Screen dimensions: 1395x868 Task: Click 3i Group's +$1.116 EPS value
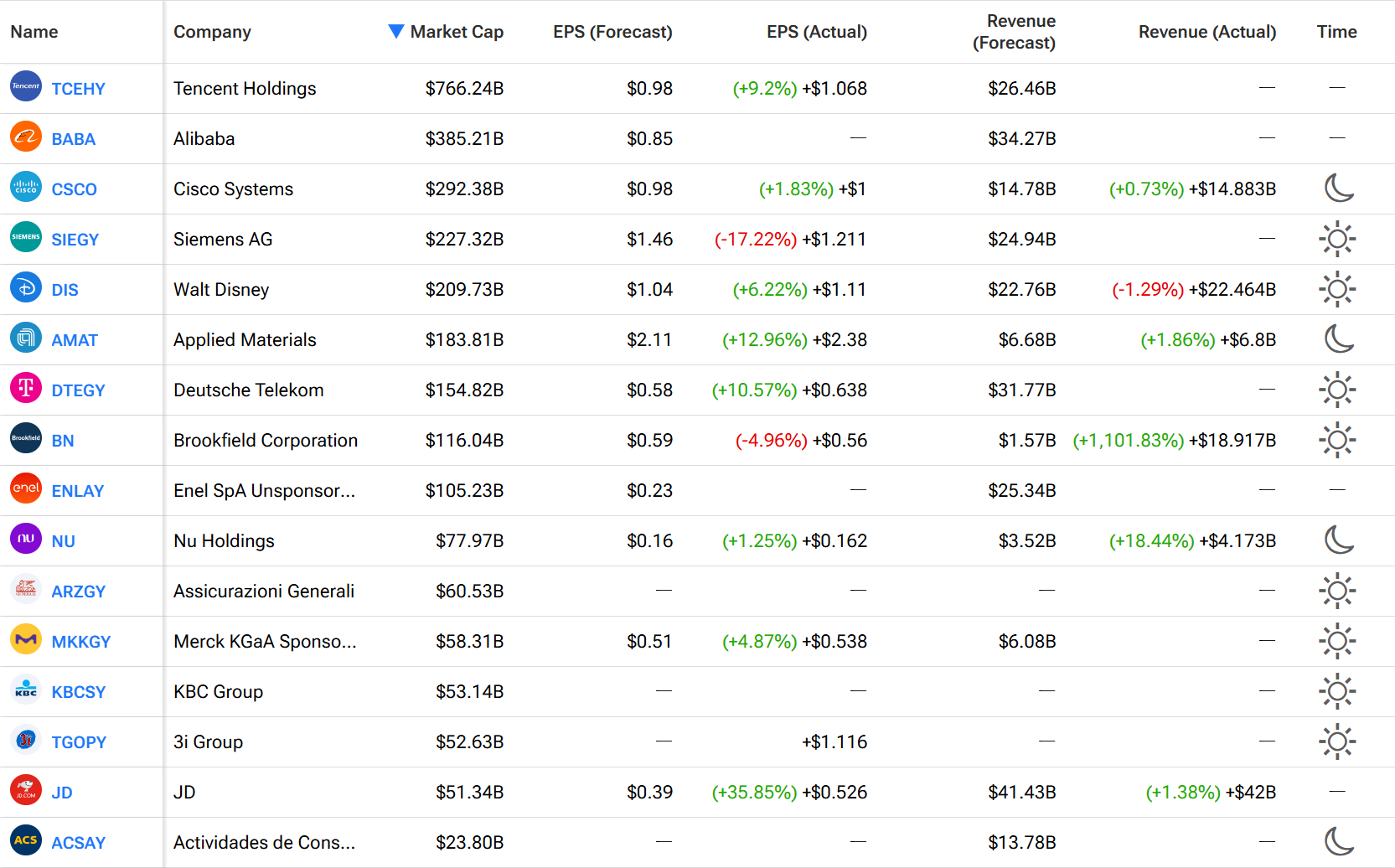pyautogui.click(x=834, y=742)
